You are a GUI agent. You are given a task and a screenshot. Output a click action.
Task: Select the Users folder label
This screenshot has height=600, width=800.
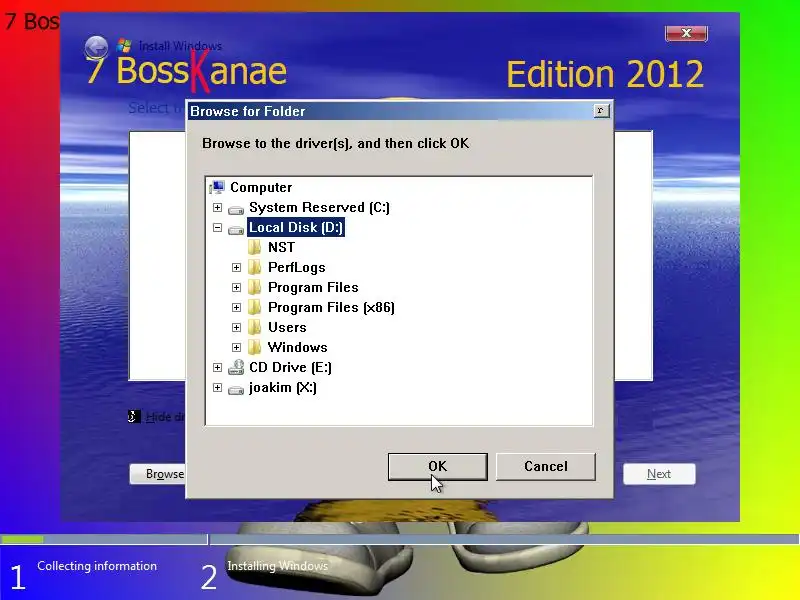click(287, 327)
